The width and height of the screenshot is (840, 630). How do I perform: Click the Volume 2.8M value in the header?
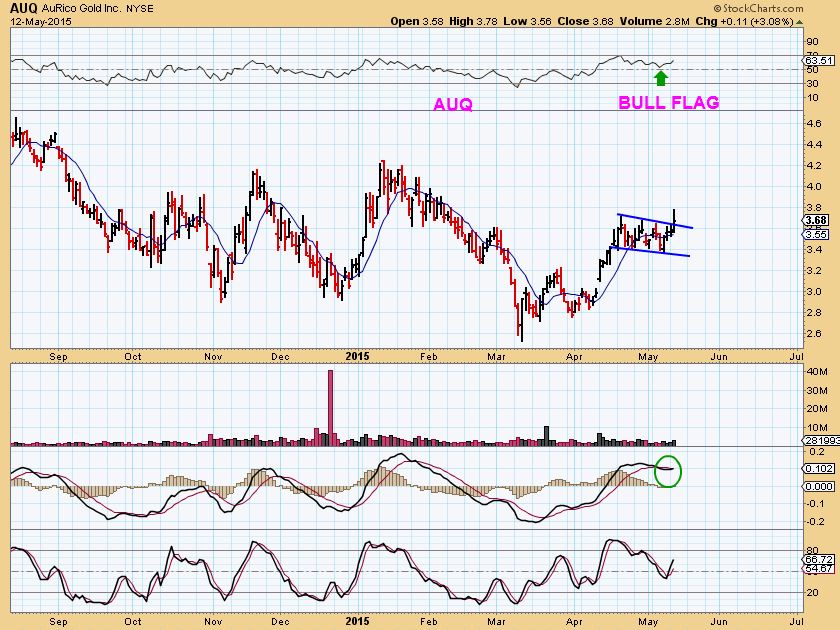pos(655,21)
